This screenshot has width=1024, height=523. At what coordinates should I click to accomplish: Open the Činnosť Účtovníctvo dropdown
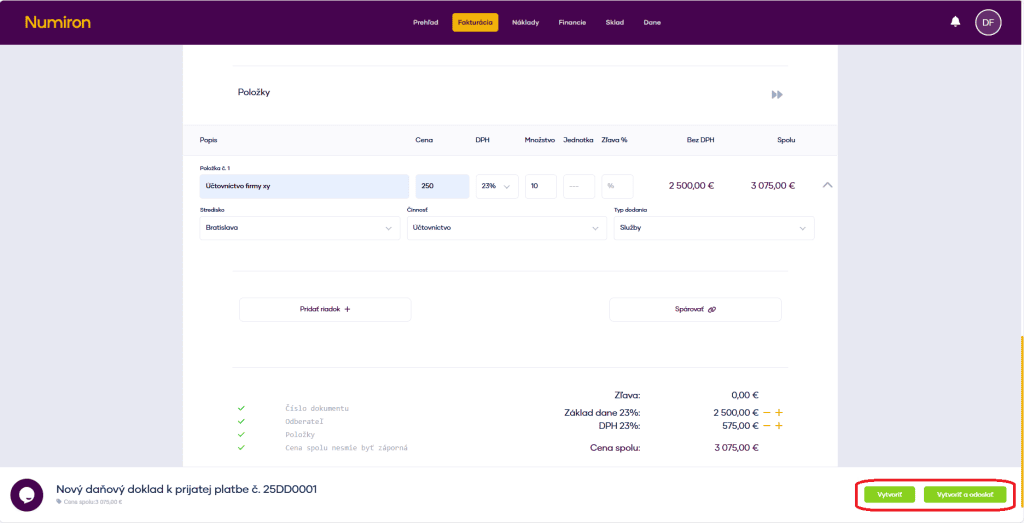pos(506,228)
